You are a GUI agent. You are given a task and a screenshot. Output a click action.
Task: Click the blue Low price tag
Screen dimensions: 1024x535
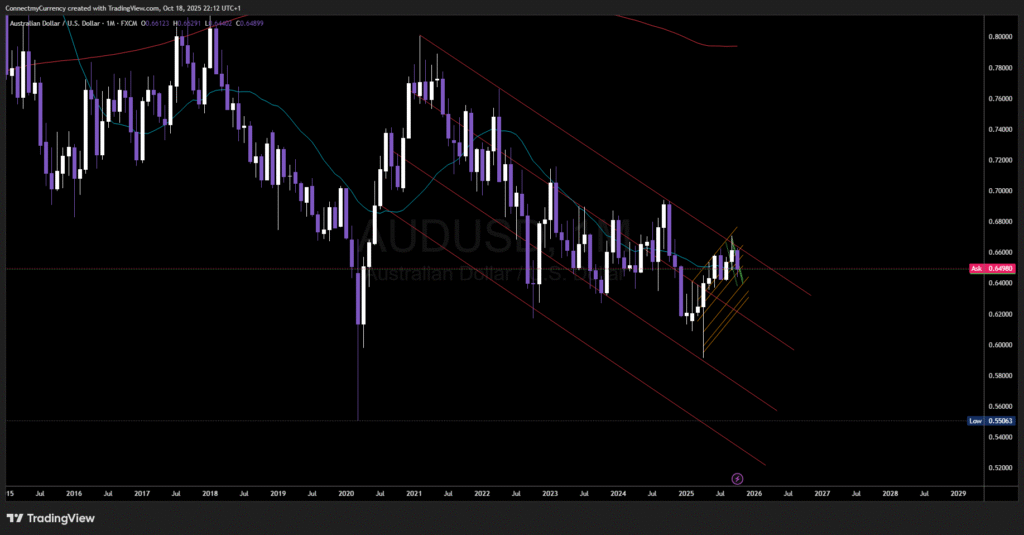click(x=976, y=421)
